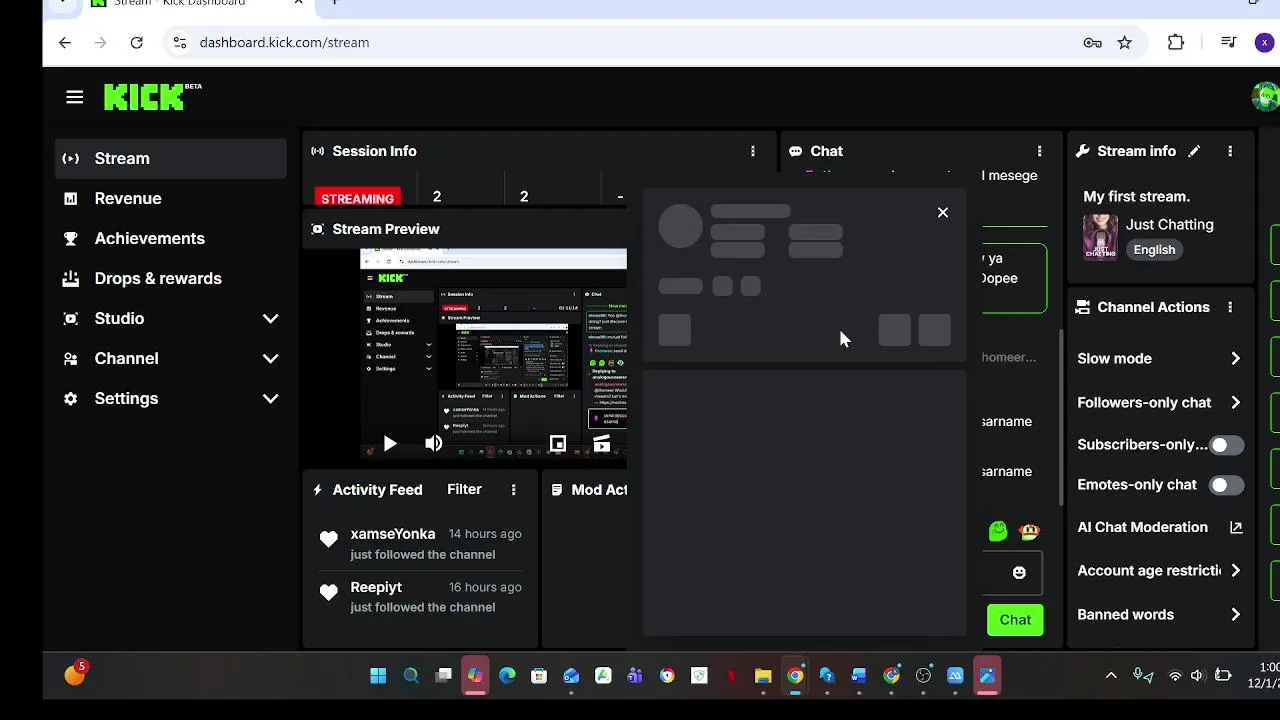The image size is (1280, 720).
Task: Open Microsoft Edge from the taskbar
Action: coord(507,676)
